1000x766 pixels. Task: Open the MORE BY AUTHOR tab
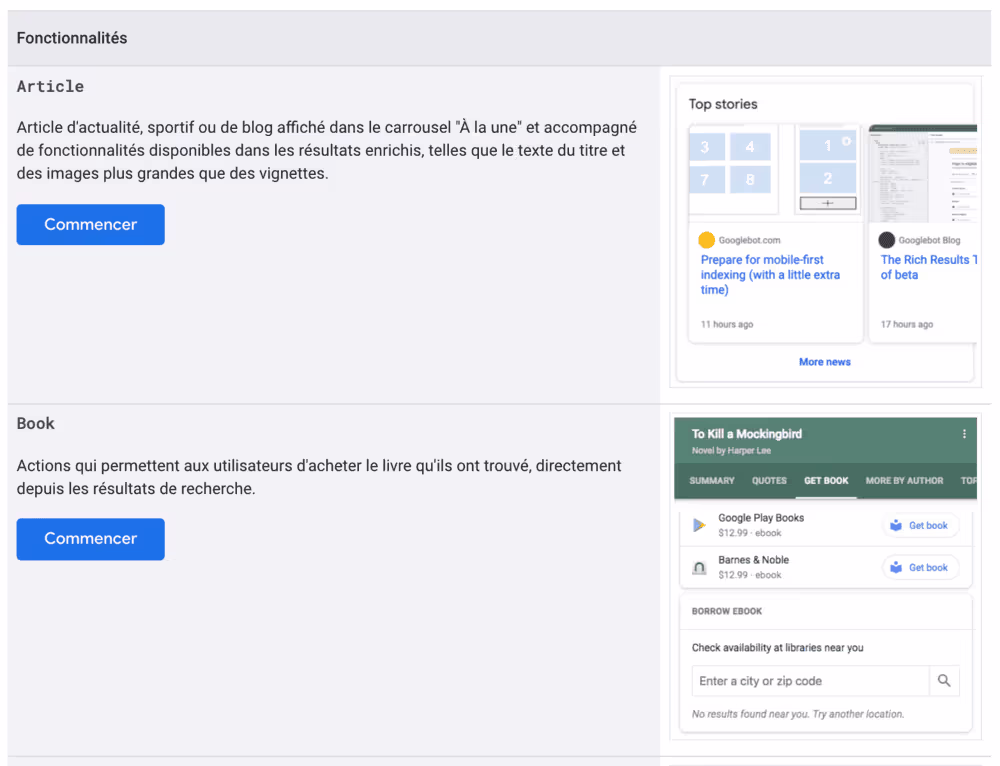coord(904,481)
